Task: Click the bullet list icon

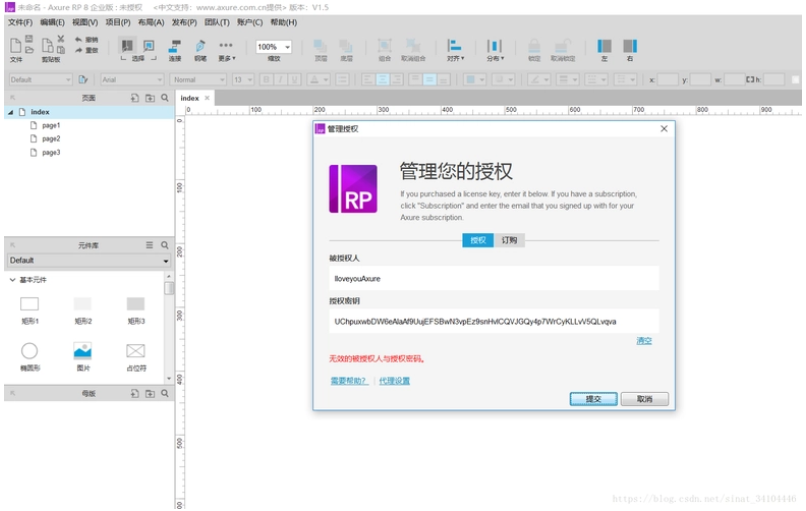Action: point(342,80)
